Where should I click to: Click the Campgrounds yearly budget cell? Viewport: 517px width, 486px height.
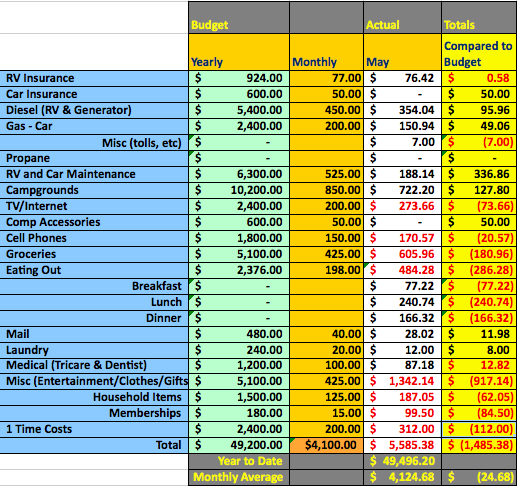tap(239, 190)
